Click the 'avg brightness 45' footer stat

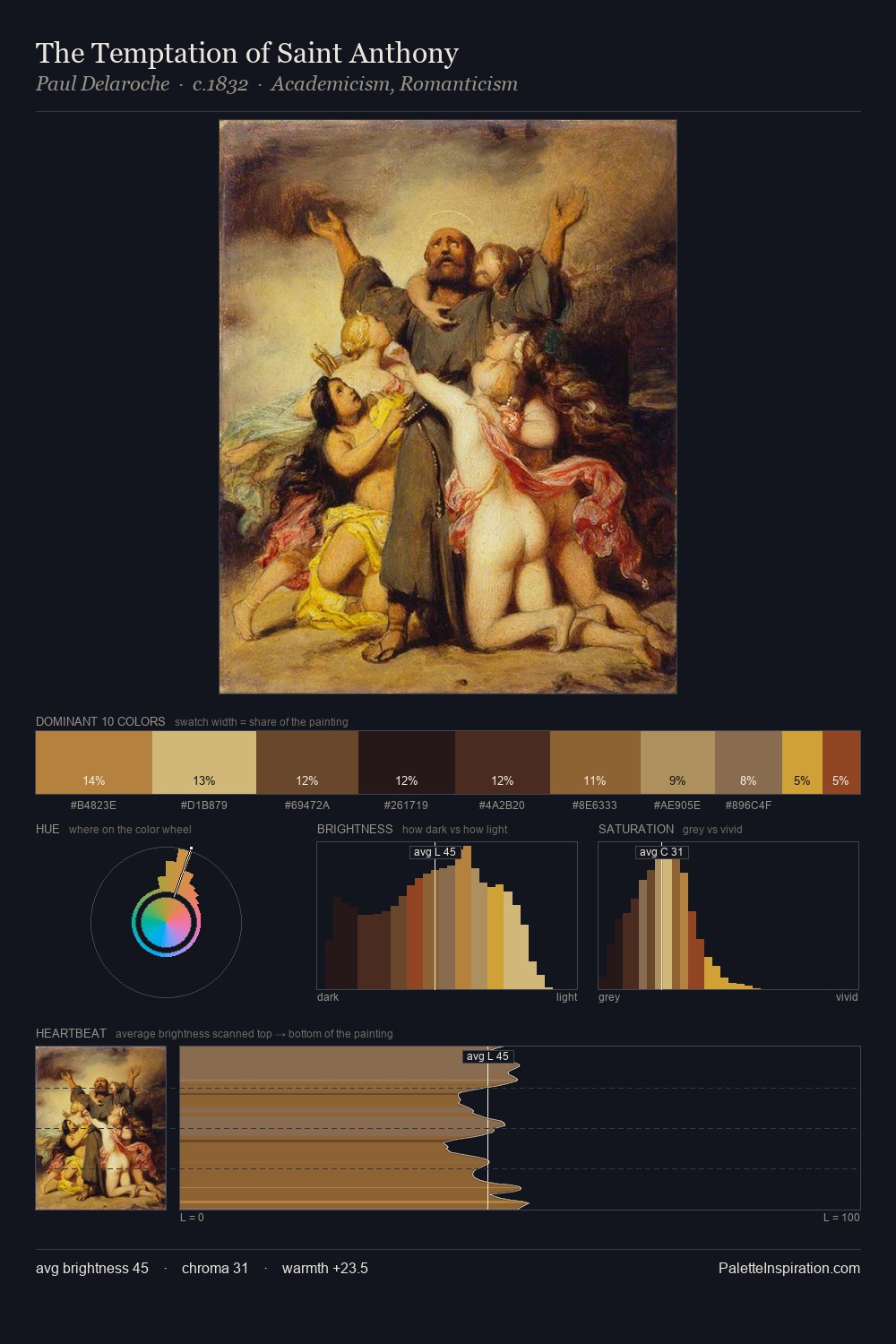[92, 1268]
